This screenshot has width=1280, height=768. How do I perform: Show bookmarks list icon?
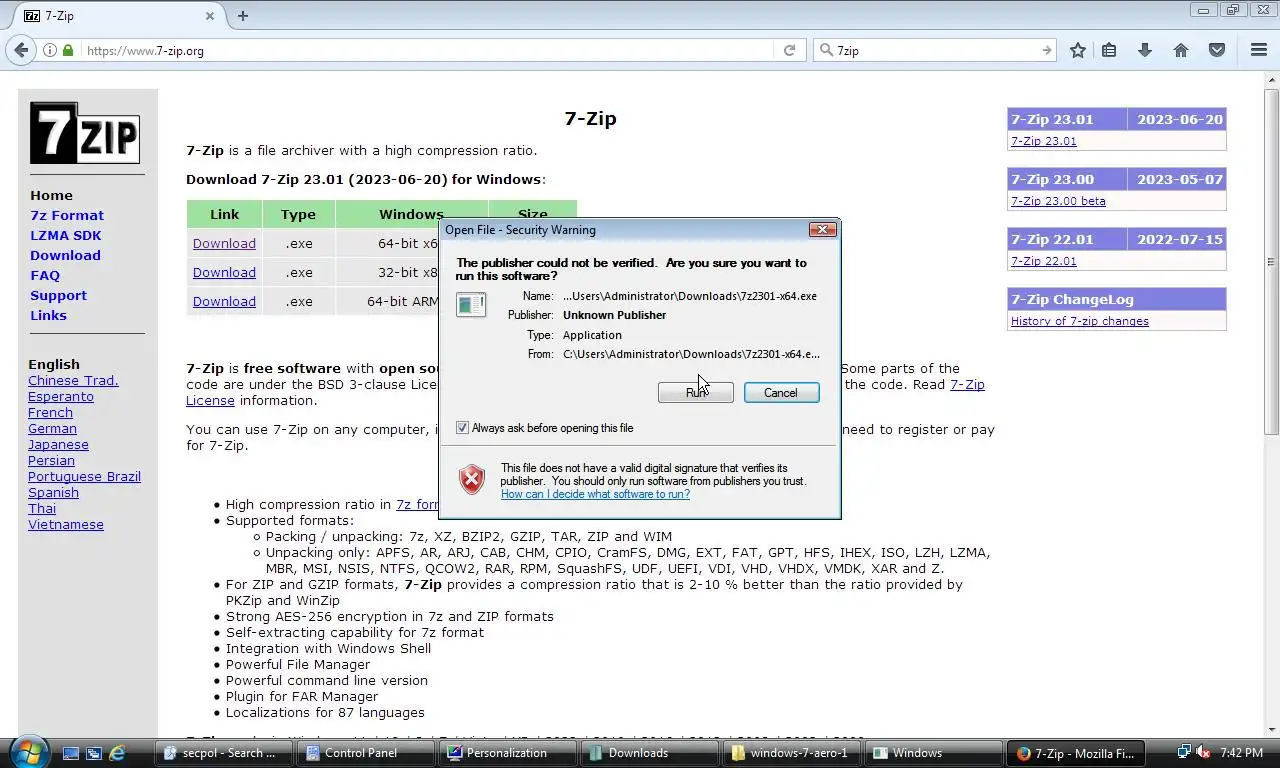click(x=1109, y=50)
